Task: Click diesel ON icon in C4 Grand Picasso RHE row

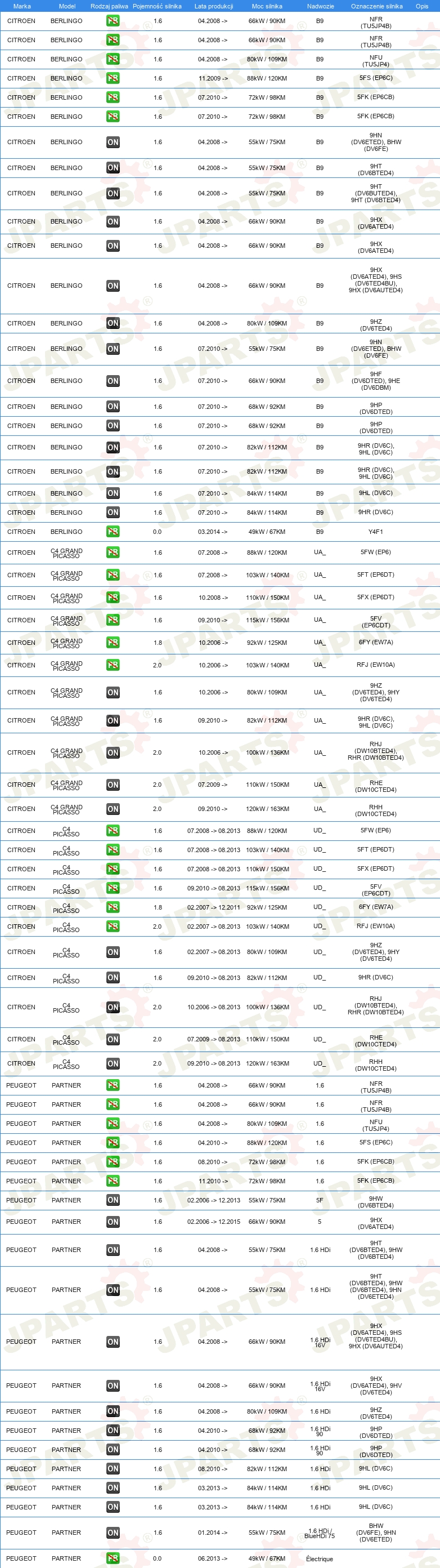Action: pyautogui.click(x=113, y=785)
